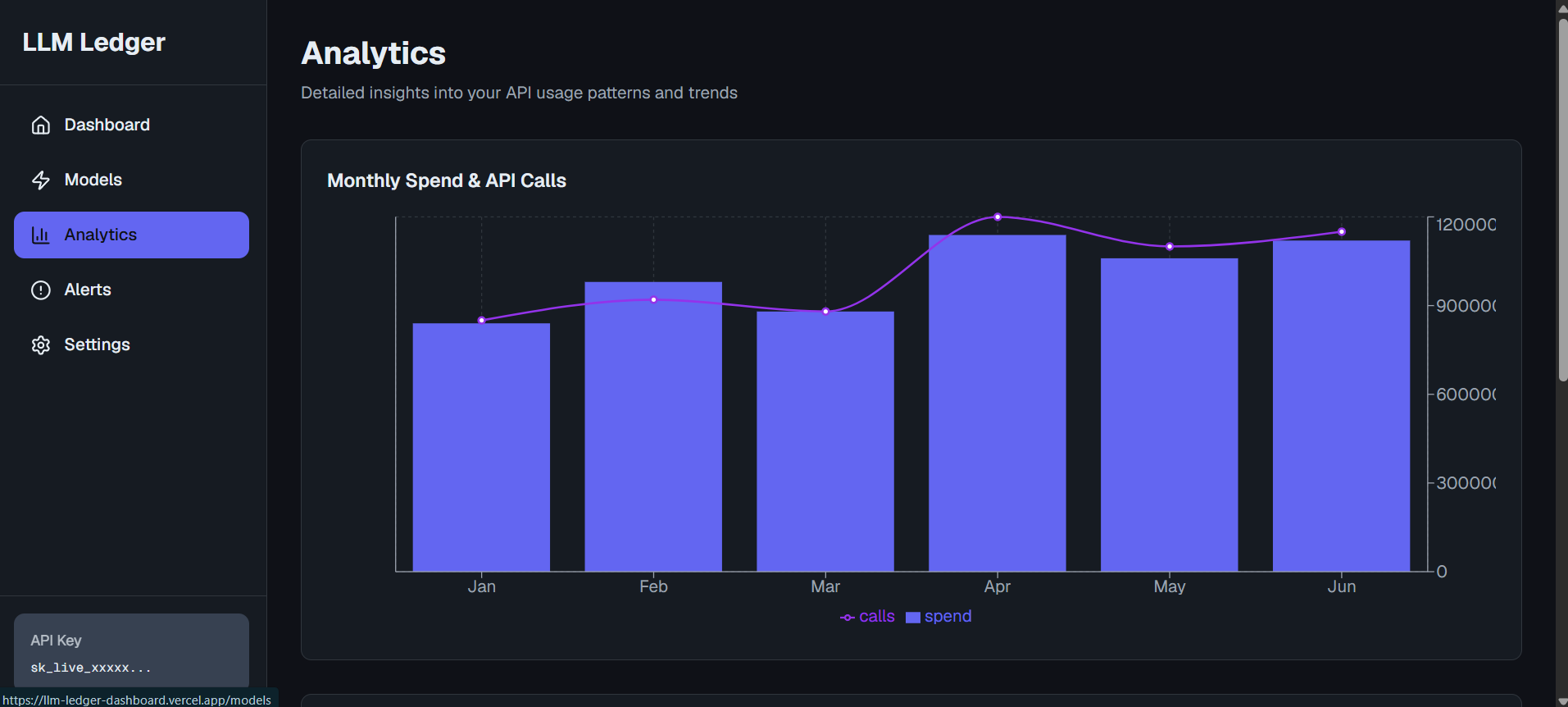The image size is (1568, 707).
Task: Click the April spend bar
Action: 998,403
